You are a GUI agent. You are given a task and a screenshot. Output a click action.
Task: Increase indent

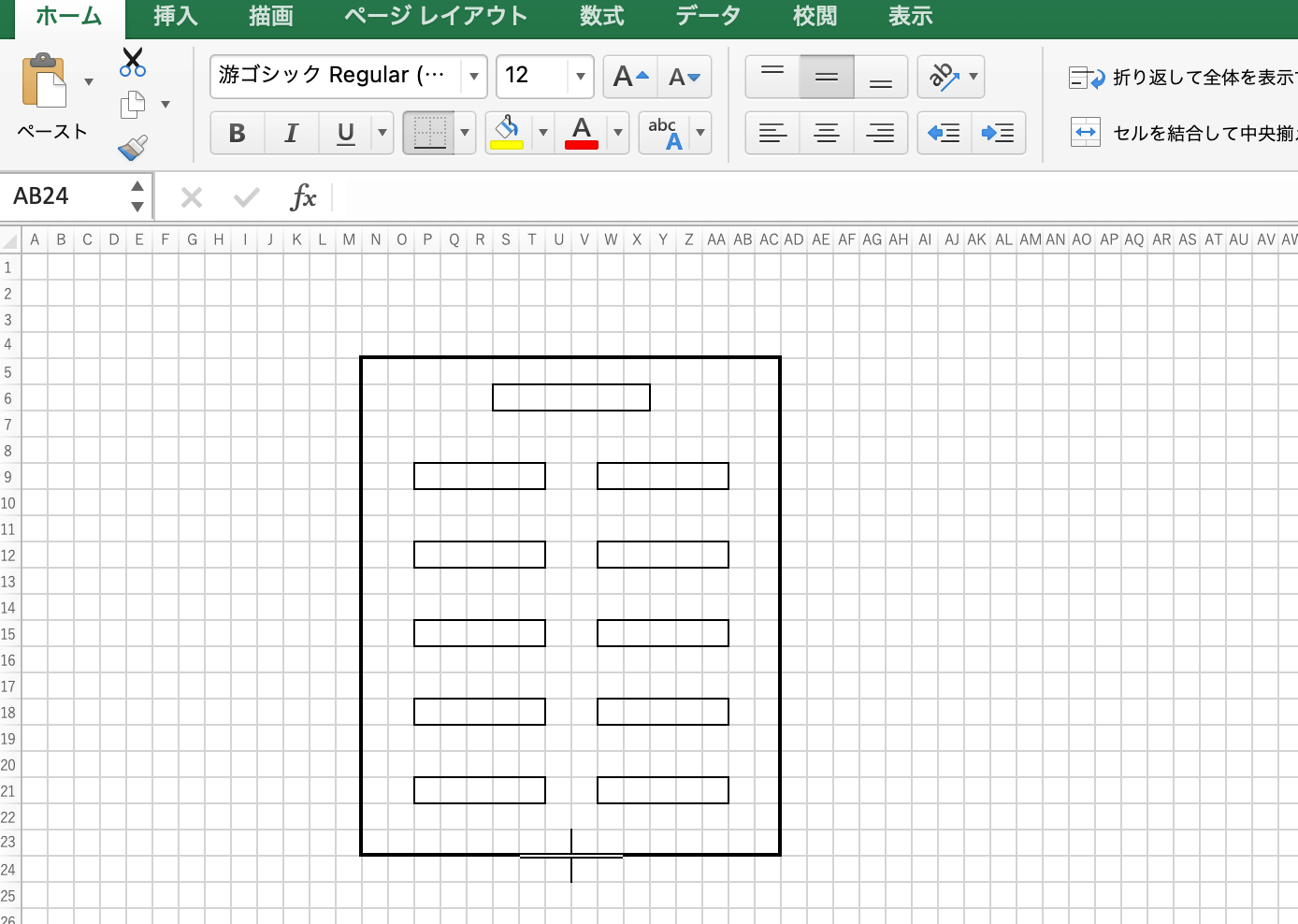pyautogui.click(x=999, y=133)
